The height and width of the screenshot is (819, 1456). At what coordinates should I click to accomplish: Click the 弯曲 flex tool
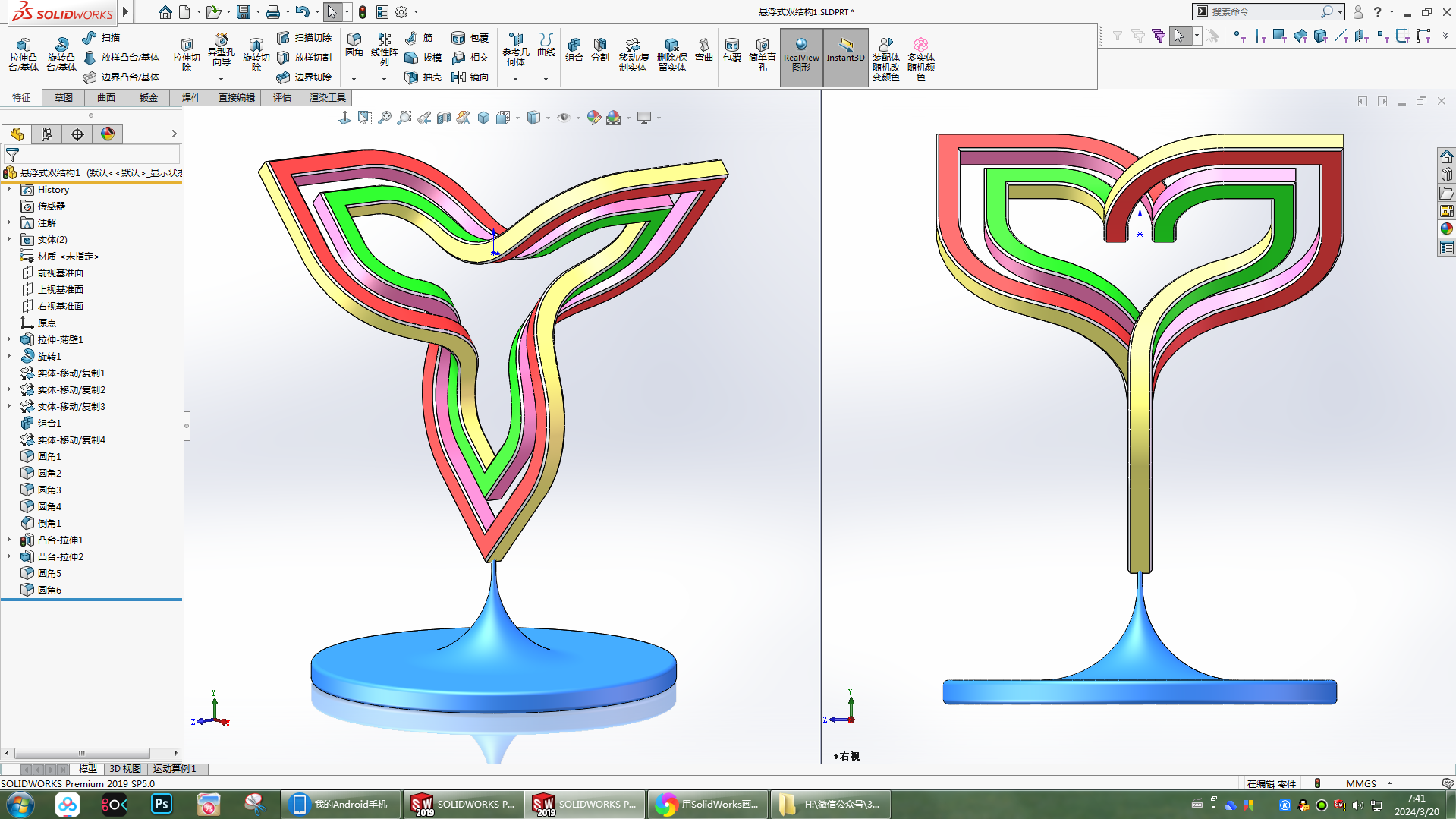(704, 50)
